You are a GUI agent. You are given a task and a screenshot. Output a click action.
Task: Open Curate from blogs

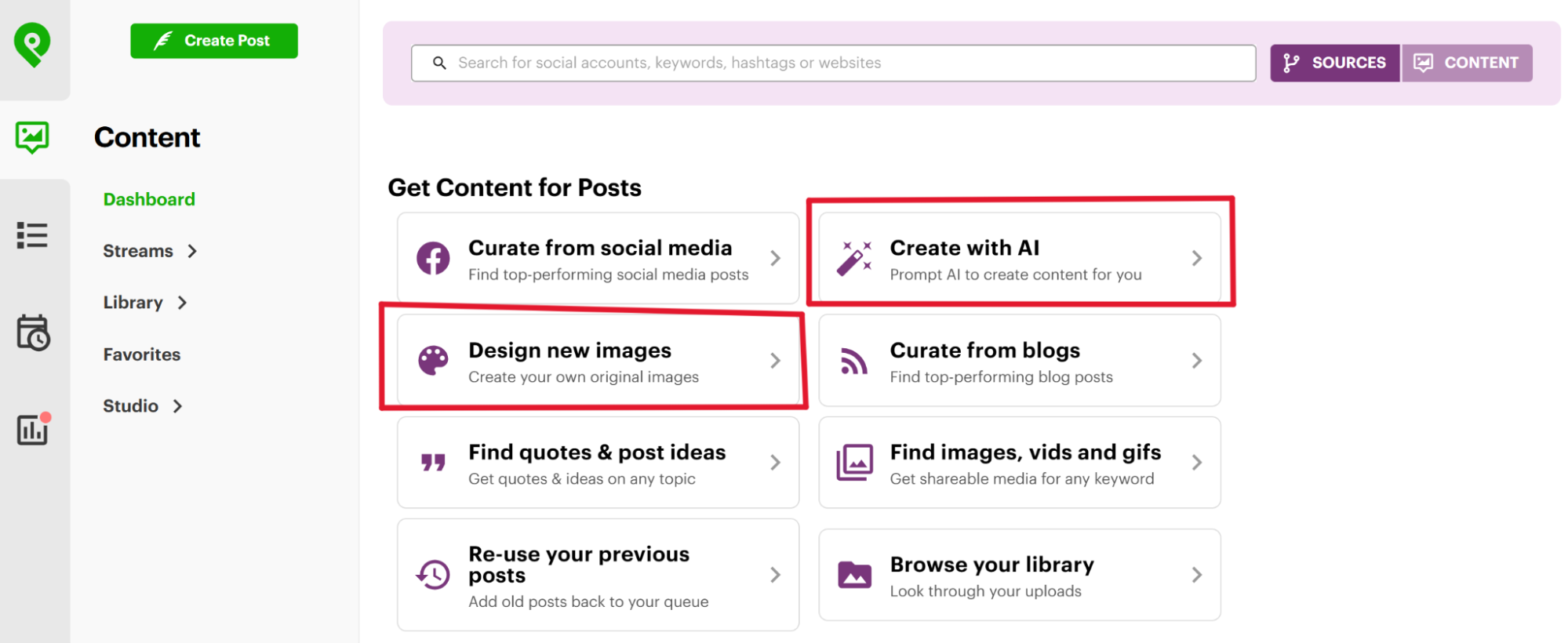[1020, 361]
